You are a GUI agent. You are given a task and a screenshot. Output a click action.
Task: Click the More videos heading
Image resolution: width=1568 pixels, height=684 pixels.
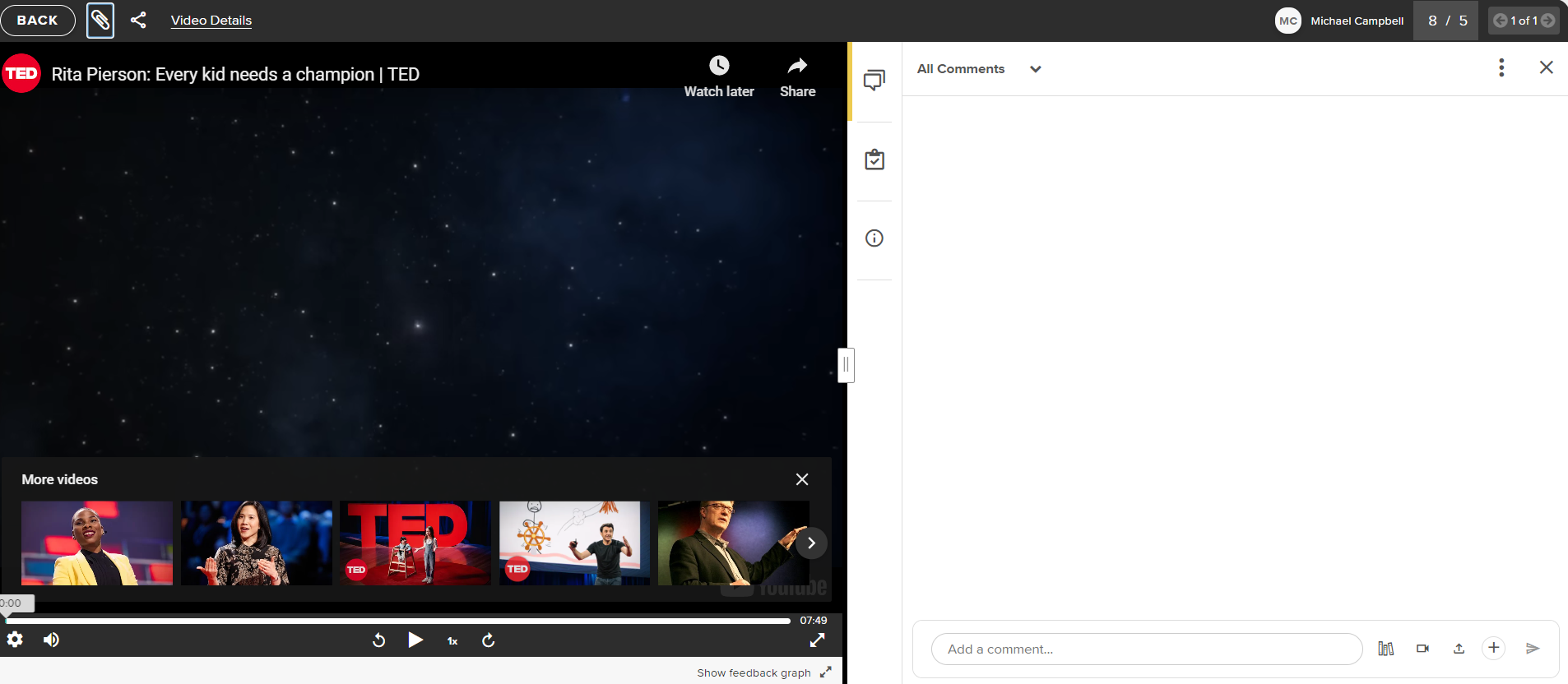pyautogui.click(x=60, y=479)
